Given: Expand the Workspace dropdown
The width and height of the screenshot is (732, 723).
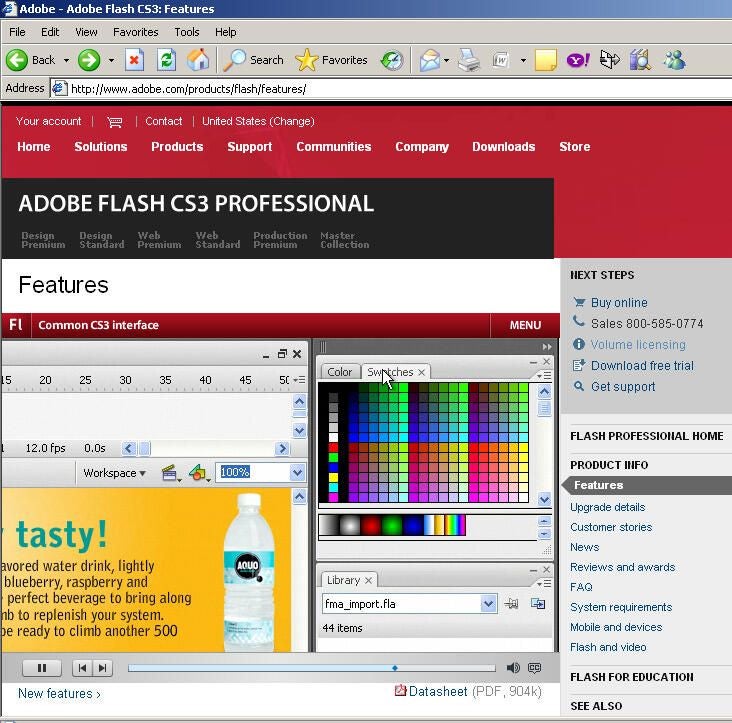Looking at the screenshot, I should pyautogui.click(x=115, y=473).
